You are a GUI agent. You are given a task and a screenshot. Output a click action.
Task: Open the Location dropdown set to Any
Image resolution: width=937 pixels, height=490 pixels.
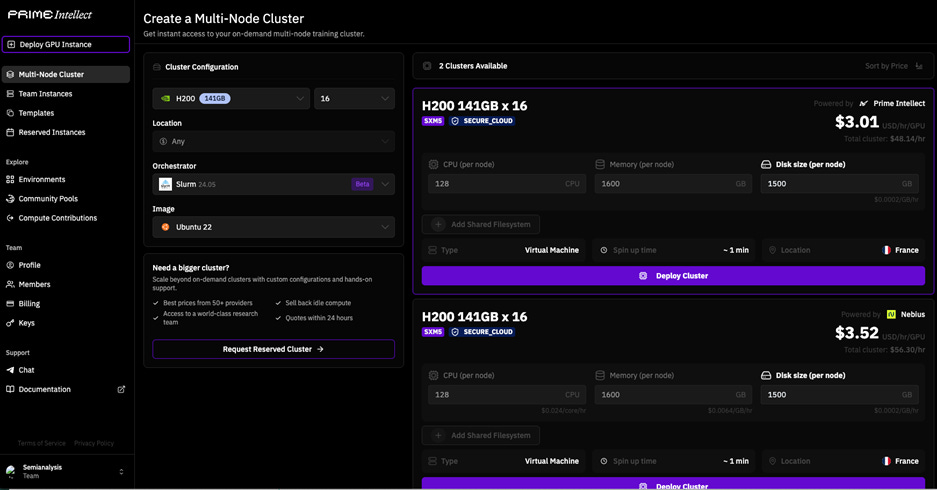click(274, 142)
